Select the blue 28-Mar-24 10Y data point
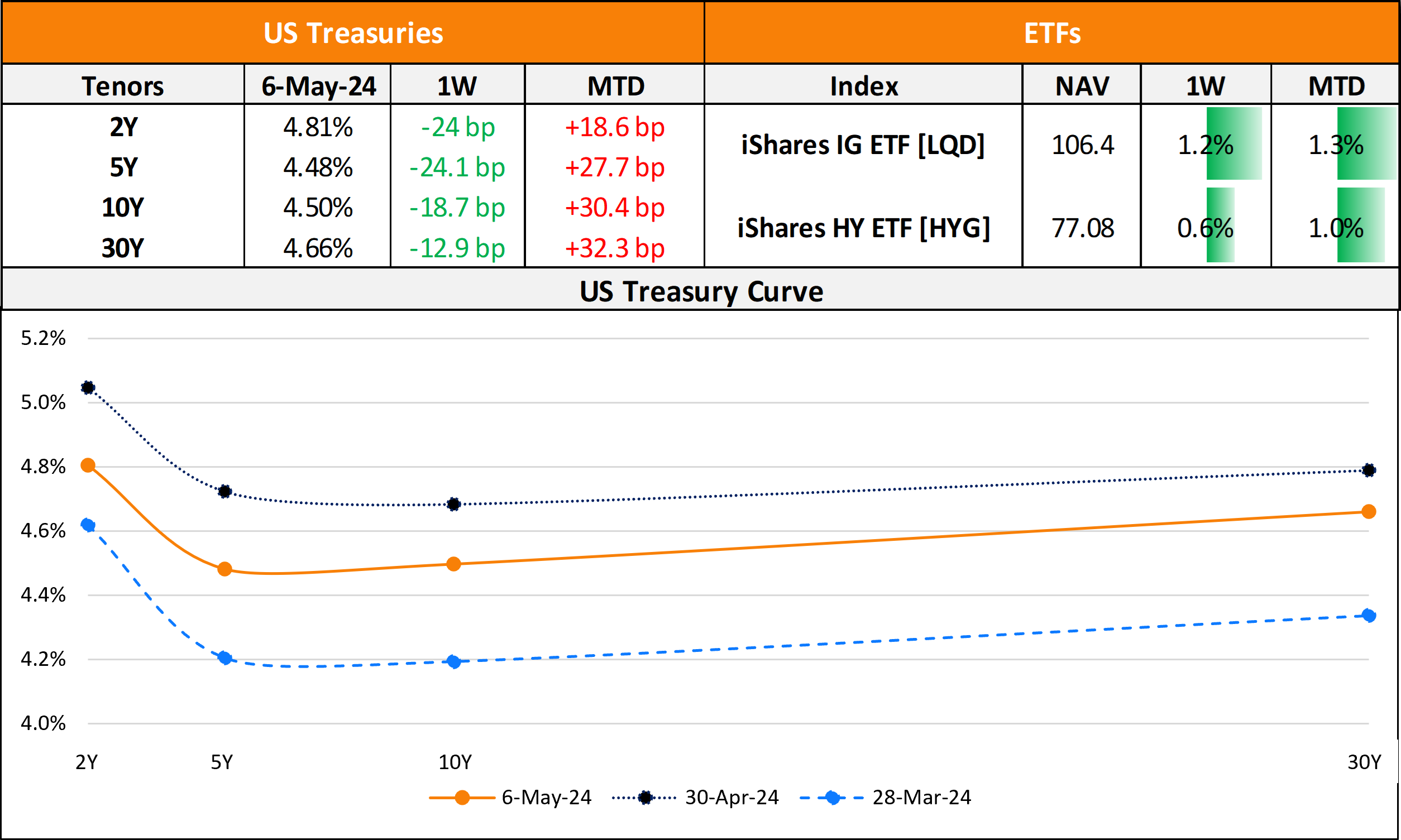 click(x=453, y=661)
